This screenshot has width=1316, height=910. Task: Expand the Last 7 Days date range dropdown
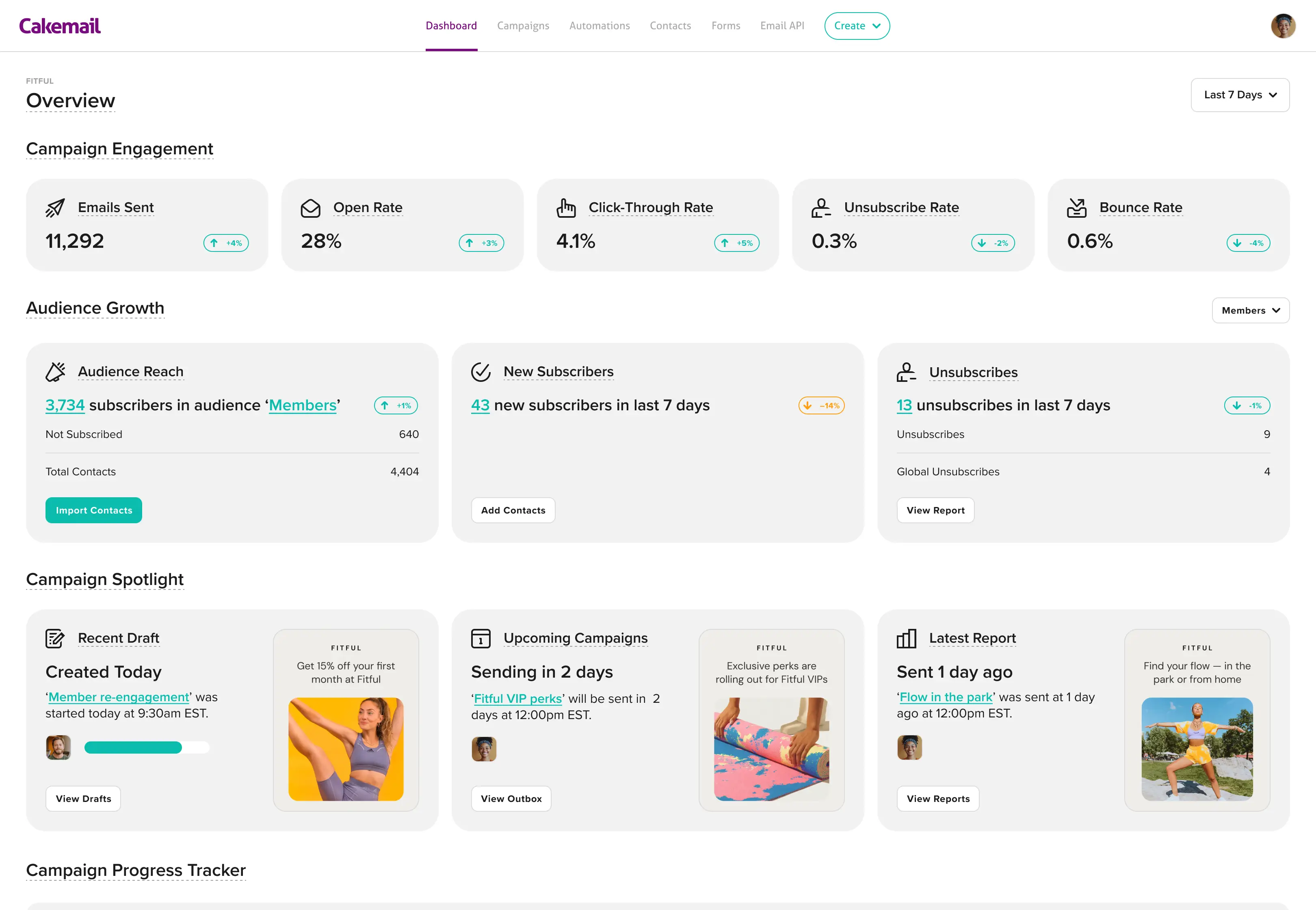(x=1240, y=95)
